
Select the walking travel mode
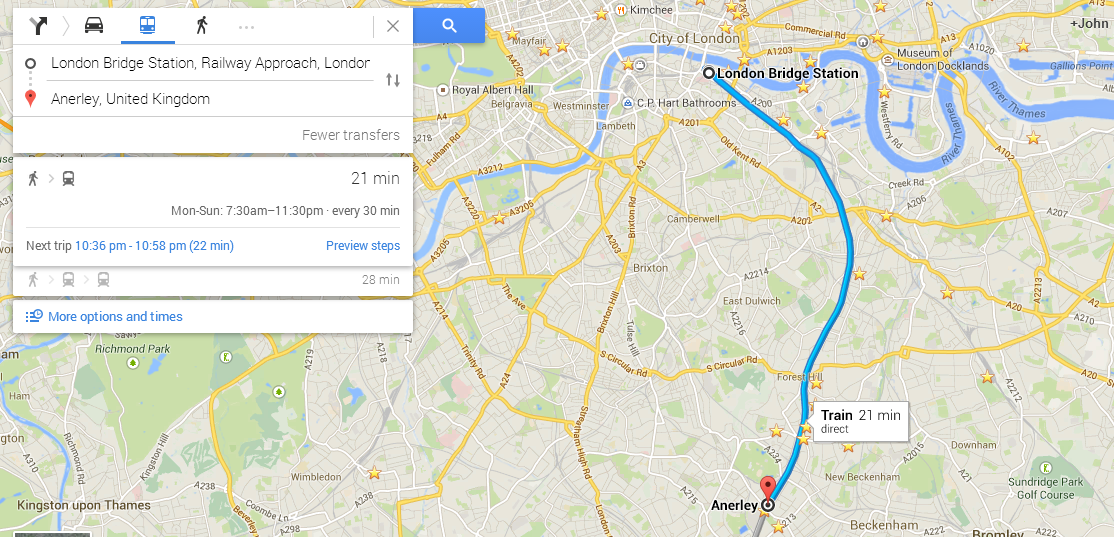[x=202, y=26]
